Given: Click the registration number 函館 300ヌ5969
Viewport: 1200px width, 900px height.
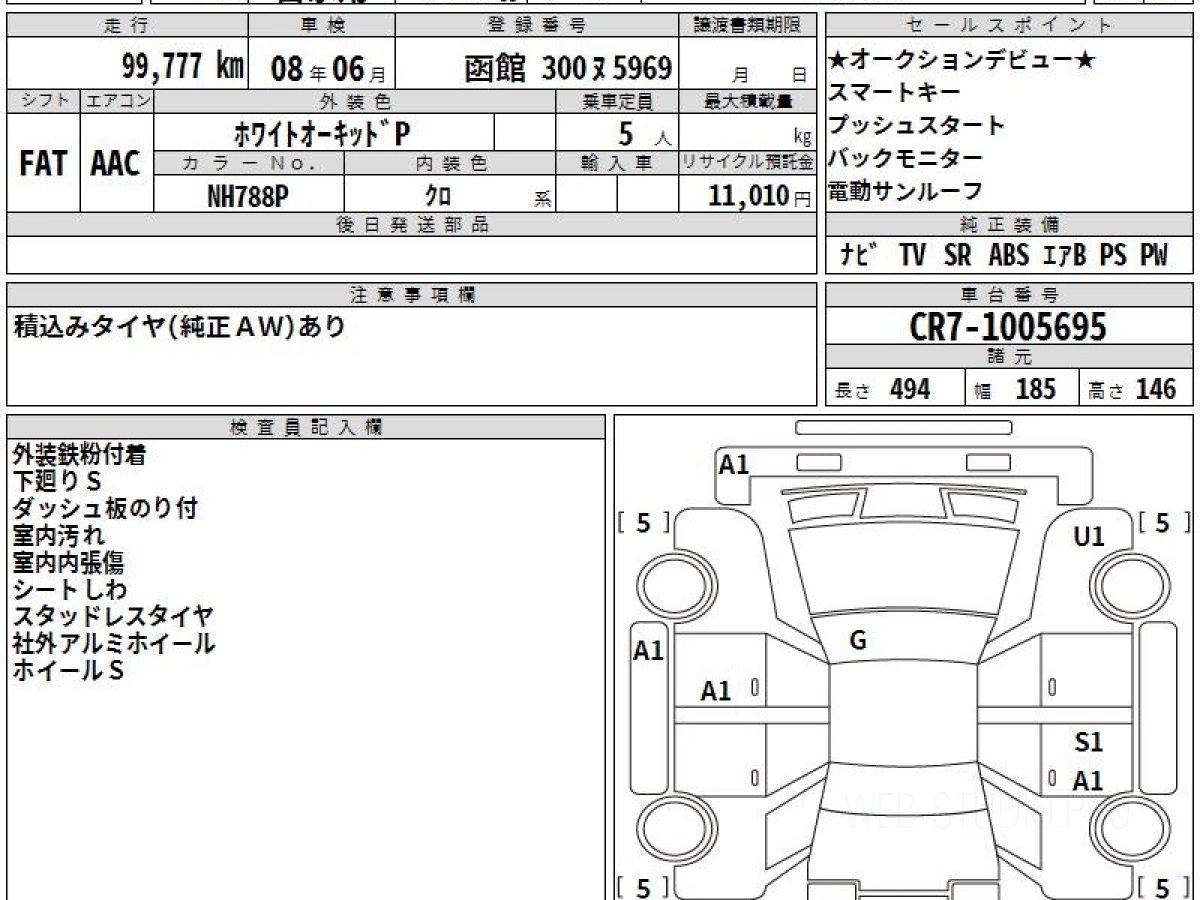Looking at the screenshot, I should click(567, 68).
